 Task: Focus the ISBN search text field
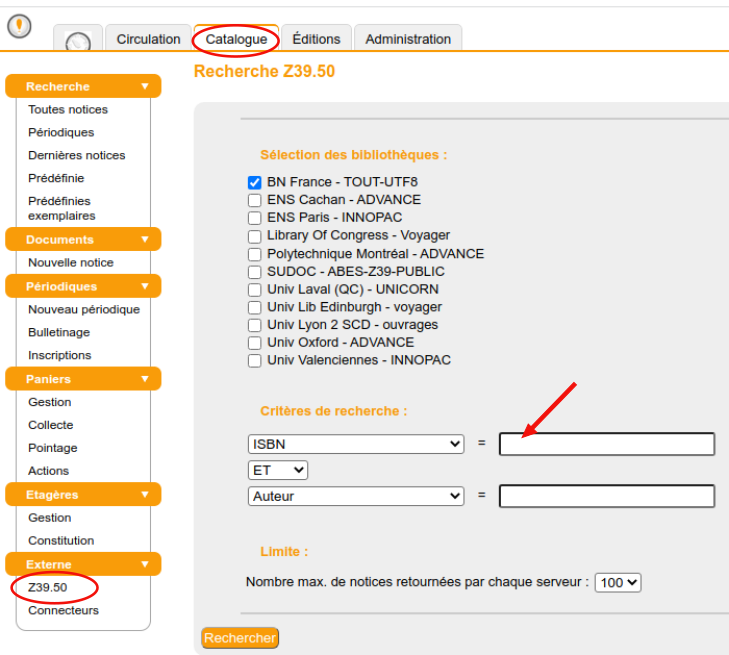[x=606, y=444]
